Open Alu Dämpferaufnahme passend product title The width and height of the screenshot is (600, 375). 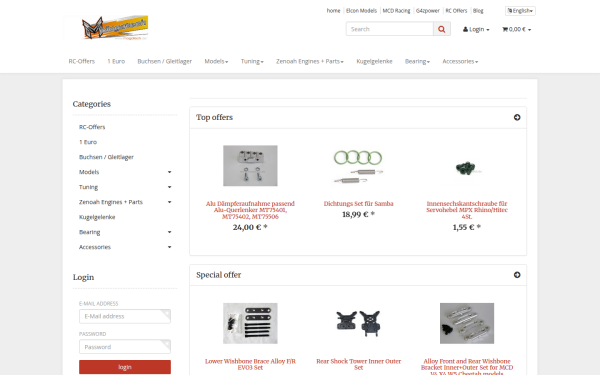point(250,210)
